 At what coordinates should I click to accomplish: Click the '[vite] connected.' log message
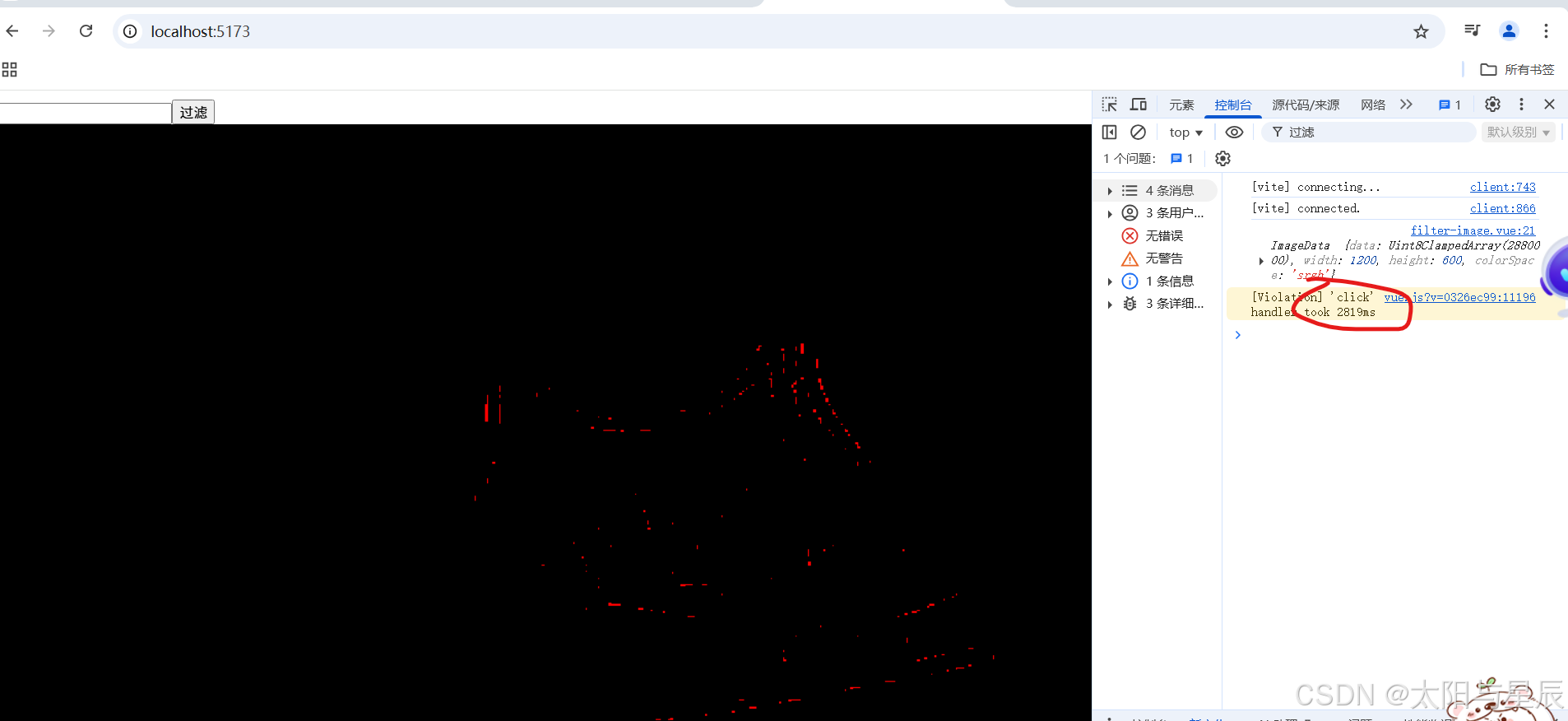pyautogui.click(x=1306, y=208)
